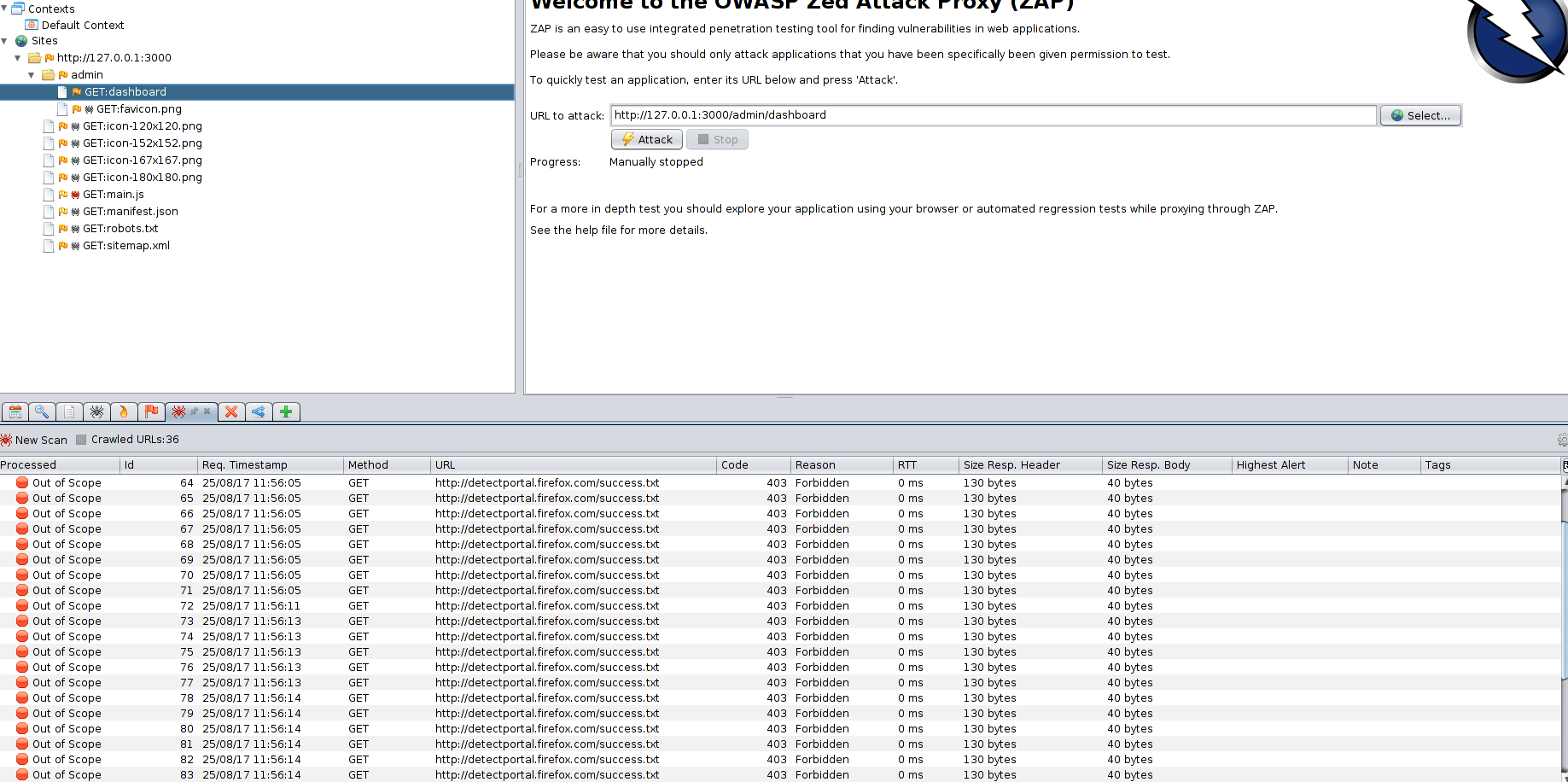Click the New Scan spider button
1568x782 pixels.
[x=34, y=439]
